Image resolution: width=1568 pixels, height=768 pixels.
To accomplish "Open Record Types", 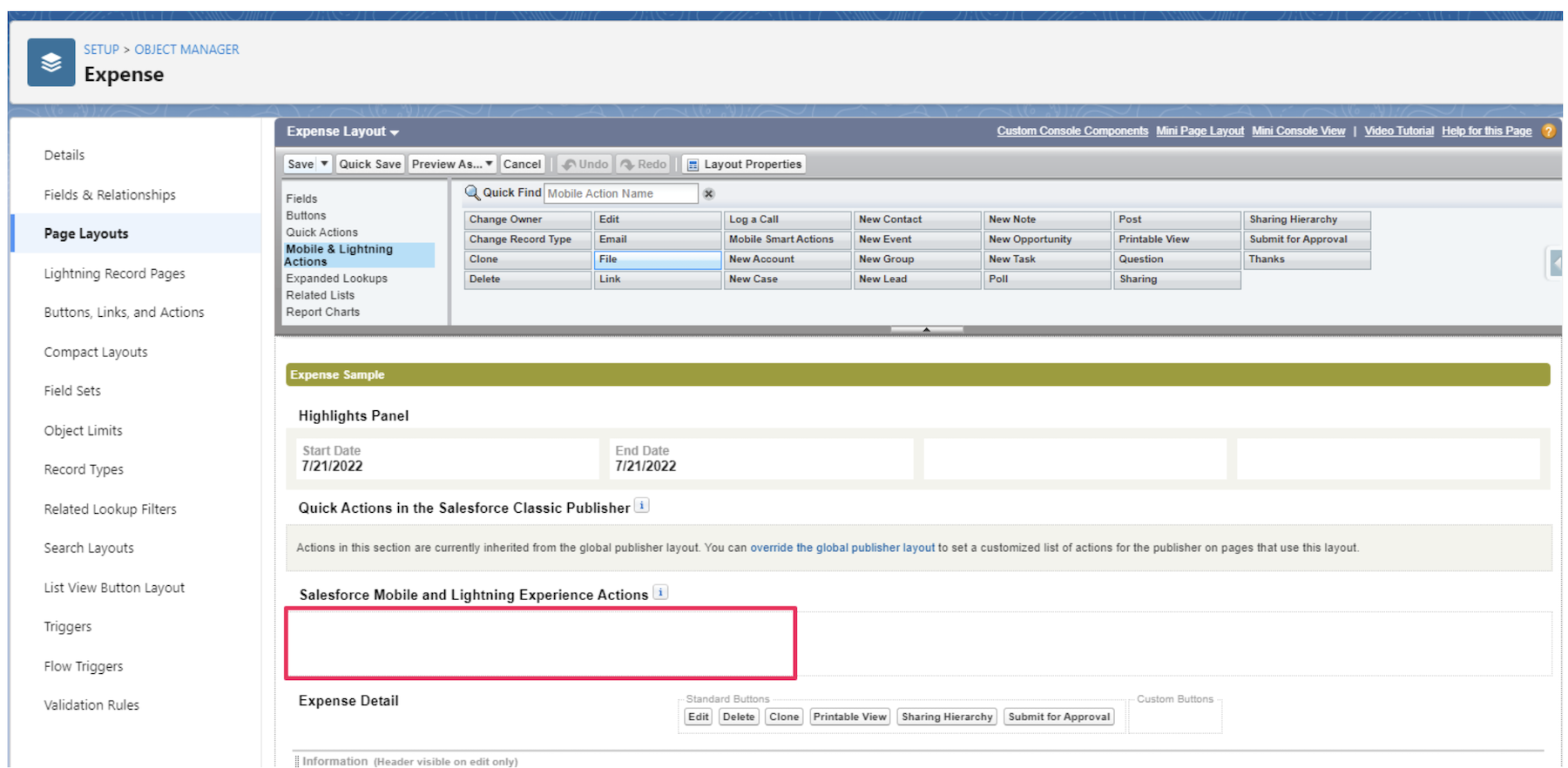I will (84, 469).
